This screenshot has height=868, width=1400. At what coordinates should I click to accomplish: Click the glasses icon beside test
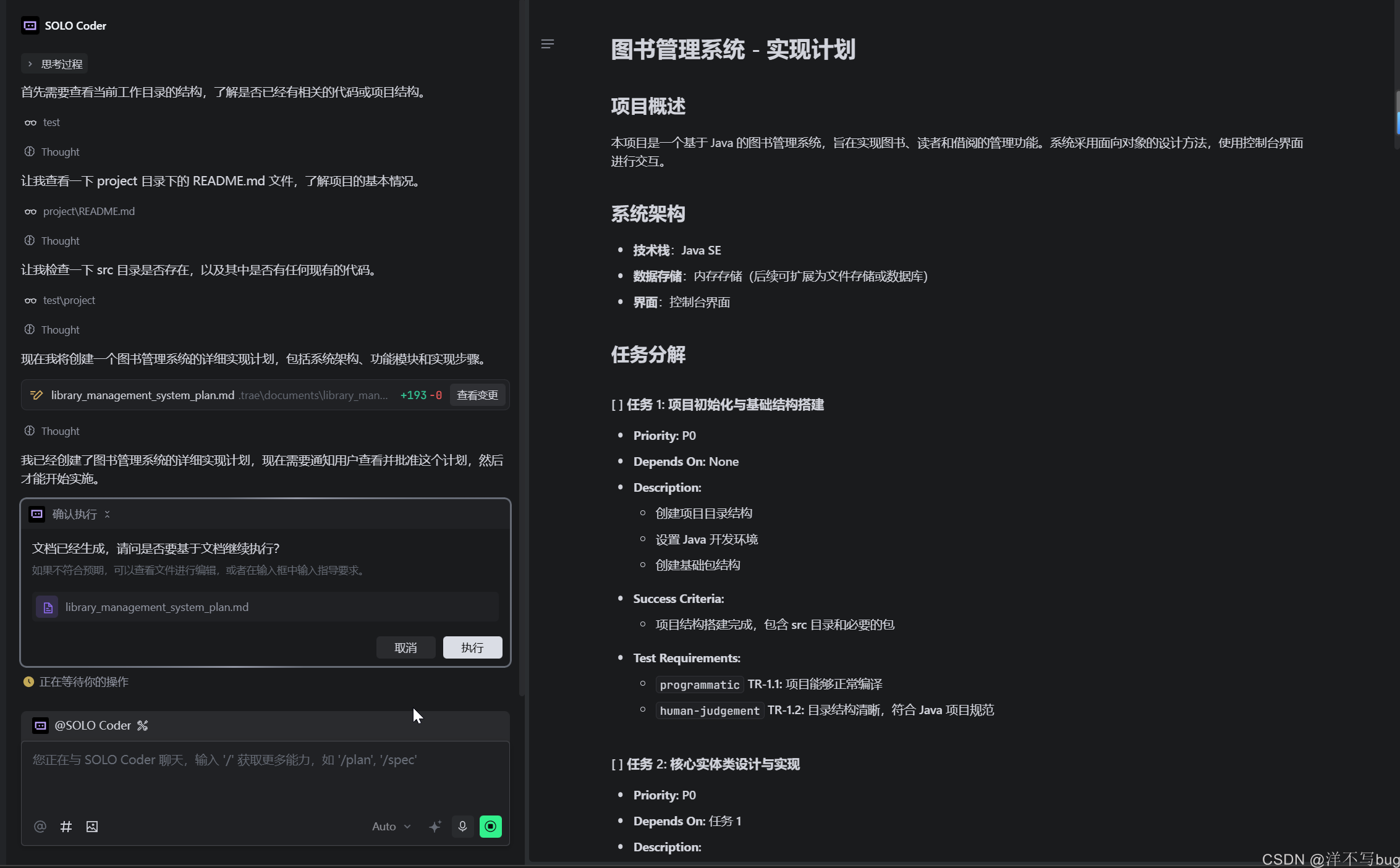30,122
